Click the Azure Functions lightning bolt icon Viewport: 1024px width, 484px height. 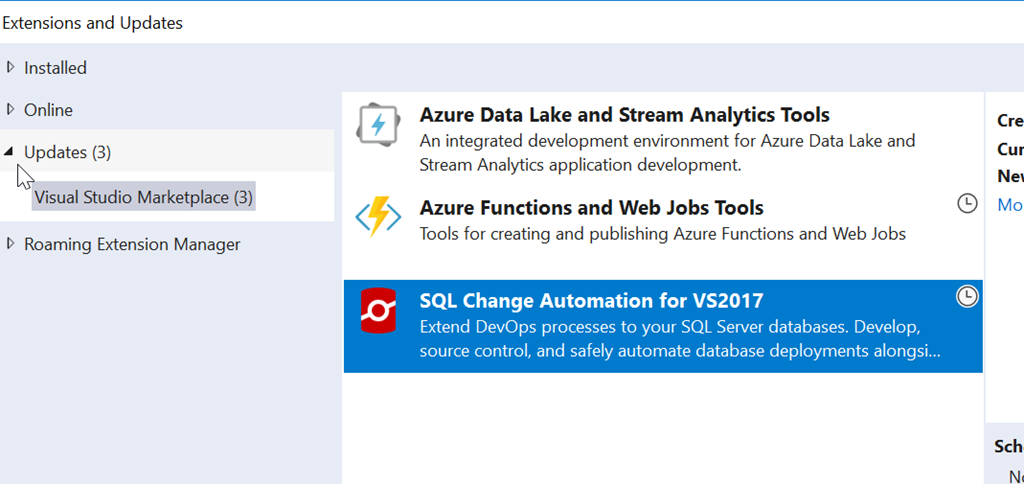point(378,216)
